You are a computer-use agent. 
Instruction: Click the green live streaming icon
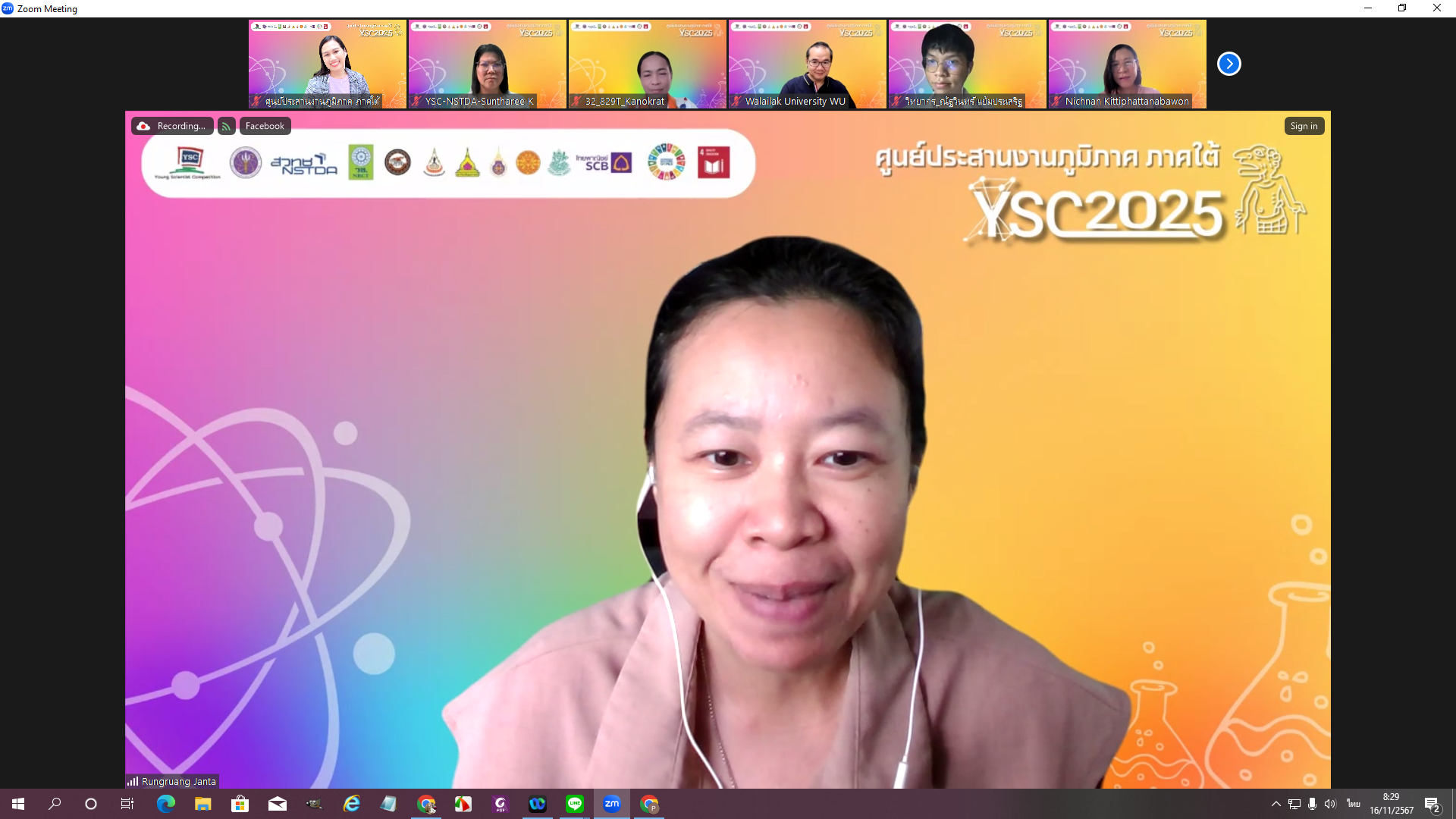pos(226,127)
